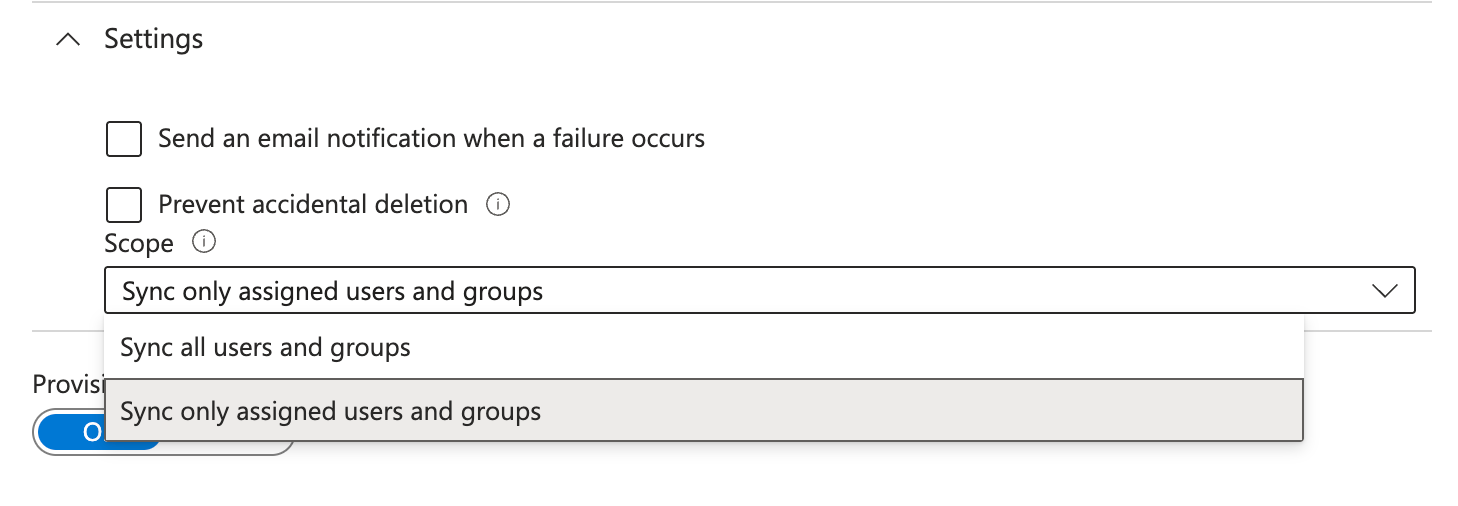
Task: Open info icon beside Prevent accidental deletion
Action: (x=498, y=205)
